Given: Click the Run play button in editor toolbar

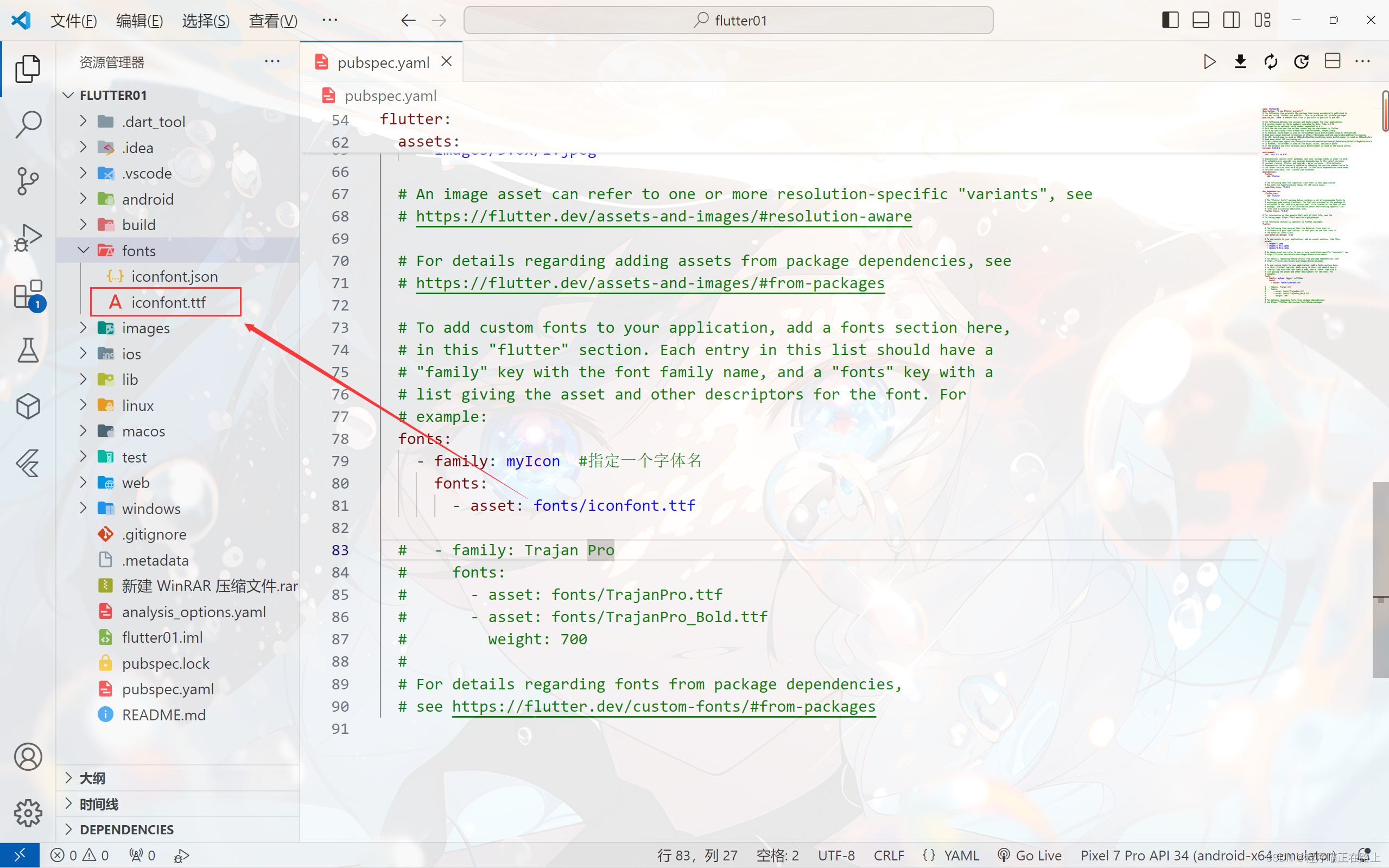Looking at the screenshot, I should pos(1209,61).
